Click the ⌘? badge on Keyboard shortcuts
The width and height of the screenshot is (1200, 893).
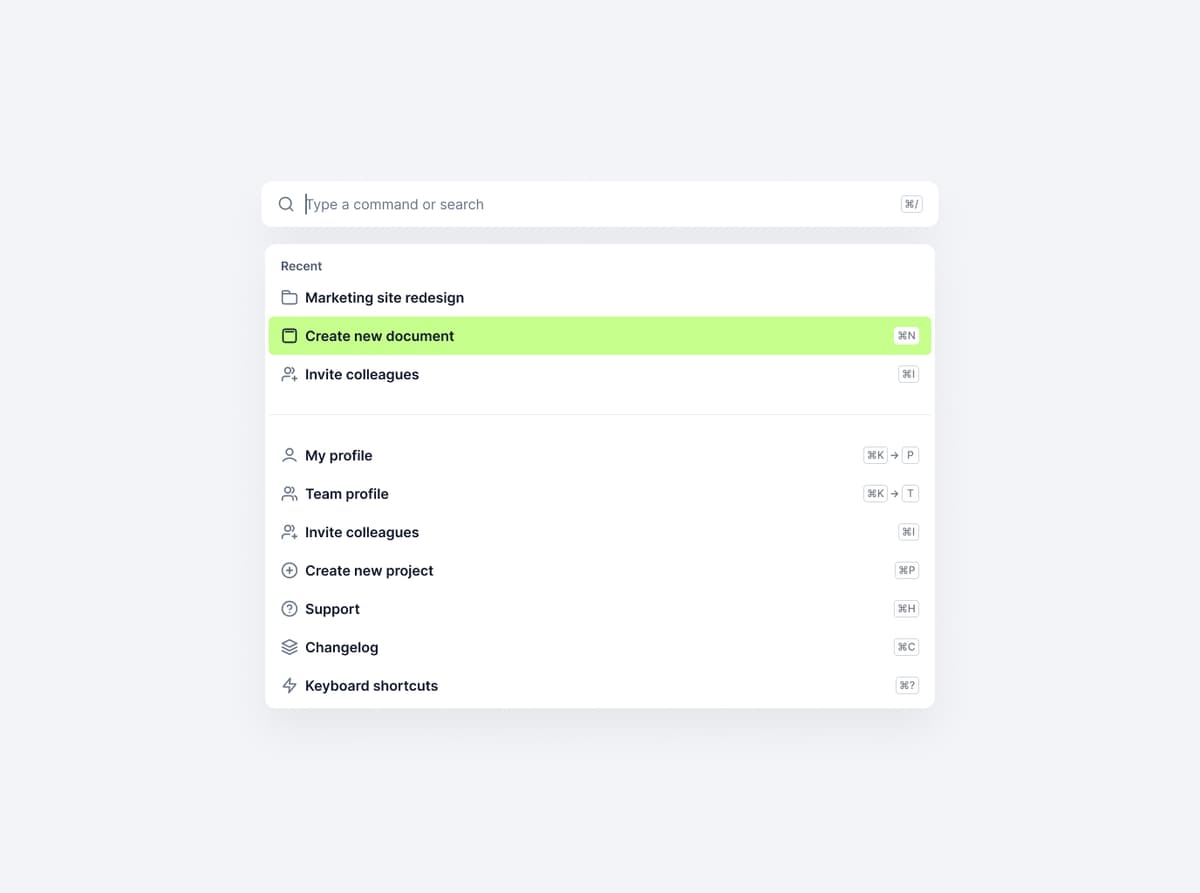(907, 686)
